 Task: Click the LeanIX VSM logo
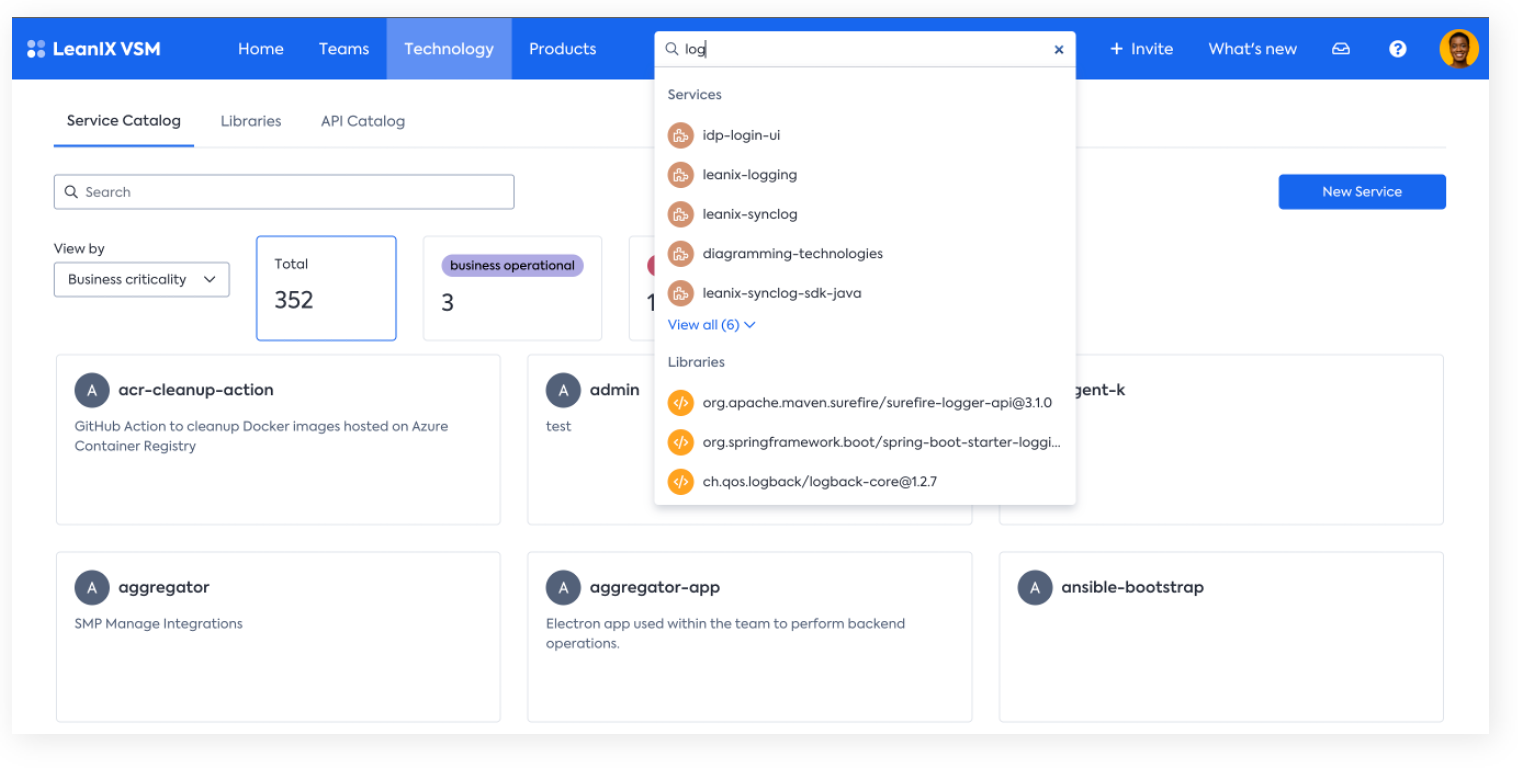click(93, 48)
